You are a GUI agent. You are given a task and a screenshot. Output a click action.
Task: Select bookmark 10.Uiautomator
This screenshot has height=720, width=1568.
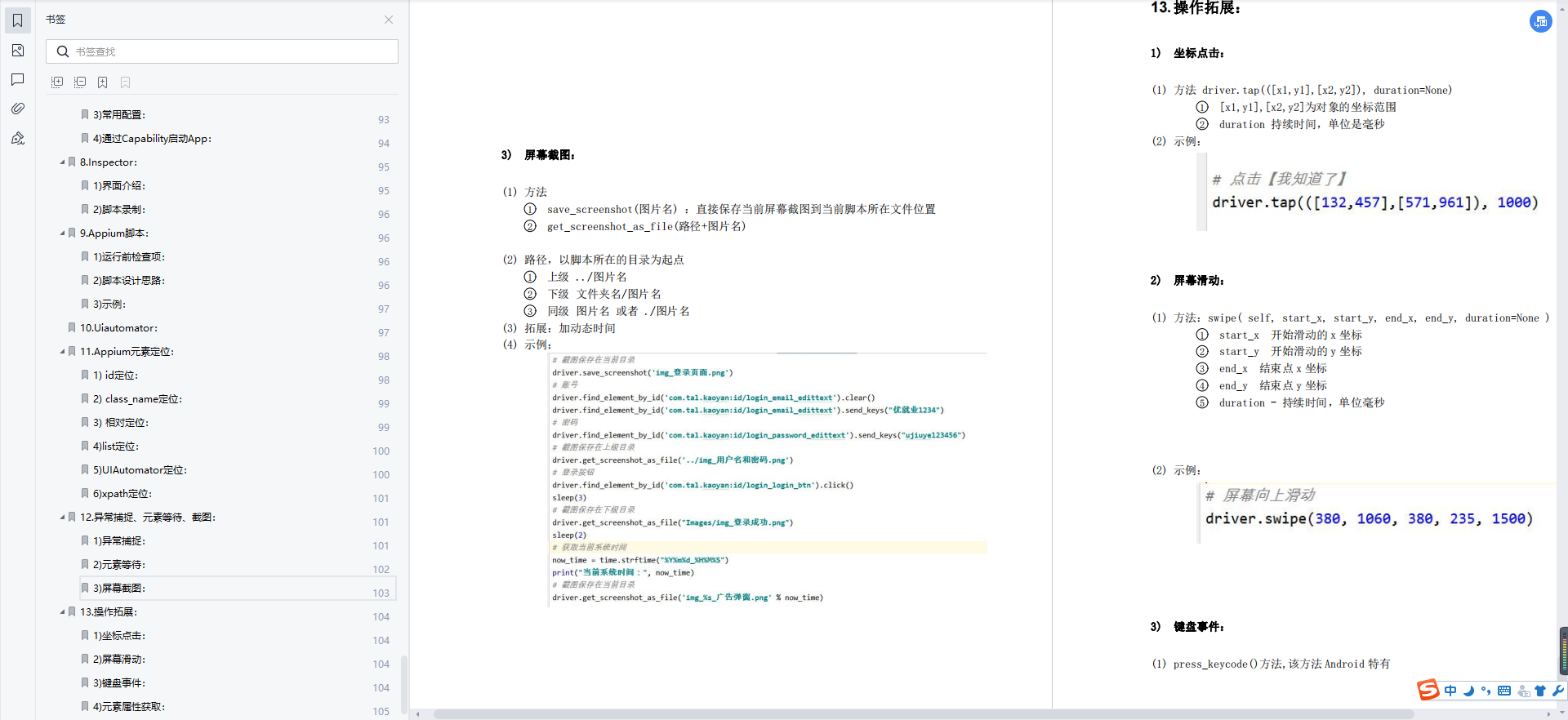click(118, 328)
